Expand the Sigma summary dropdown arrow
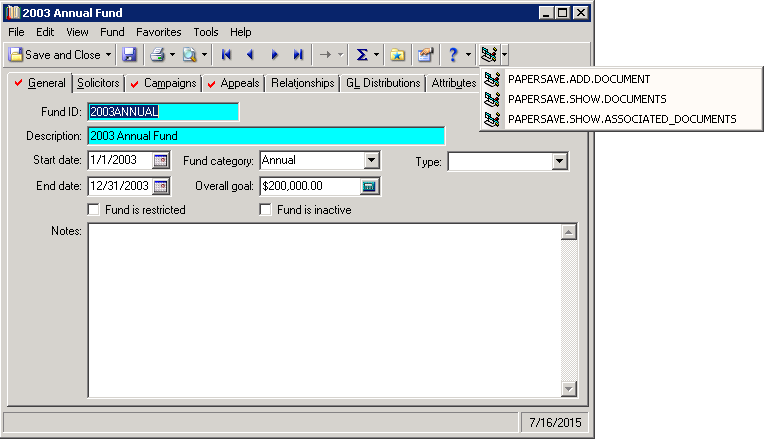The image size is (764, 439). pyautogui.click(x=376, y=55)
